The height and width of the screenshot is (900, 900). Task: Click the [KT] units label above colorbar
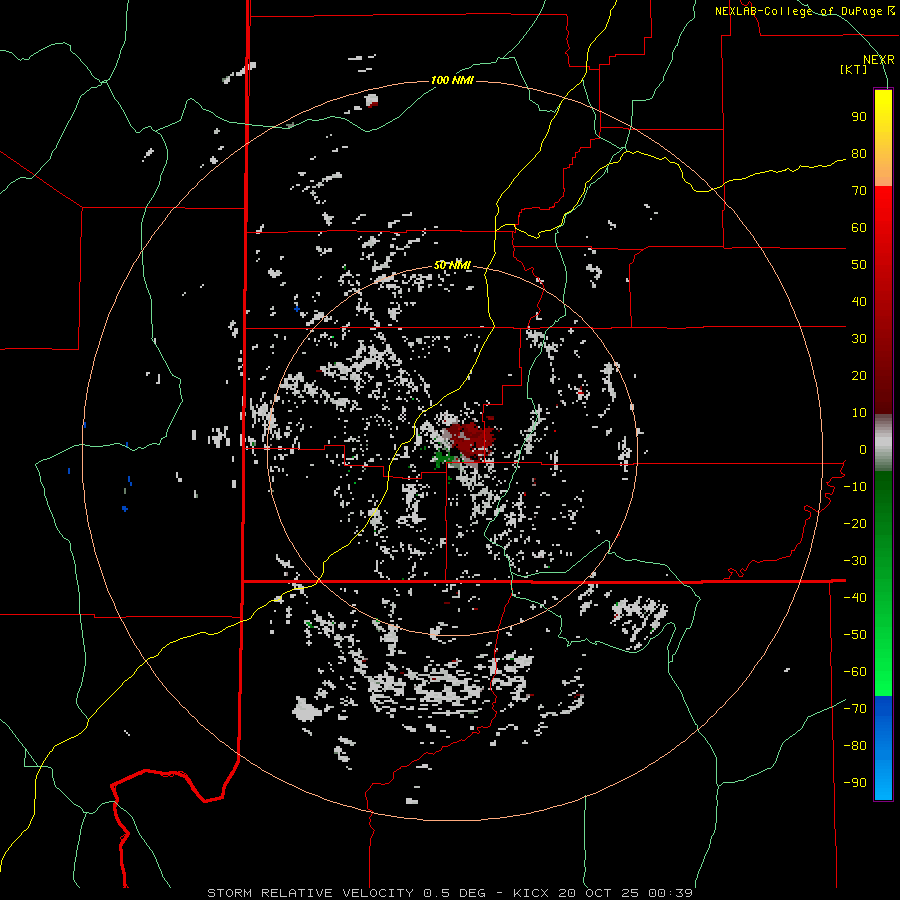tap(854, 69)
